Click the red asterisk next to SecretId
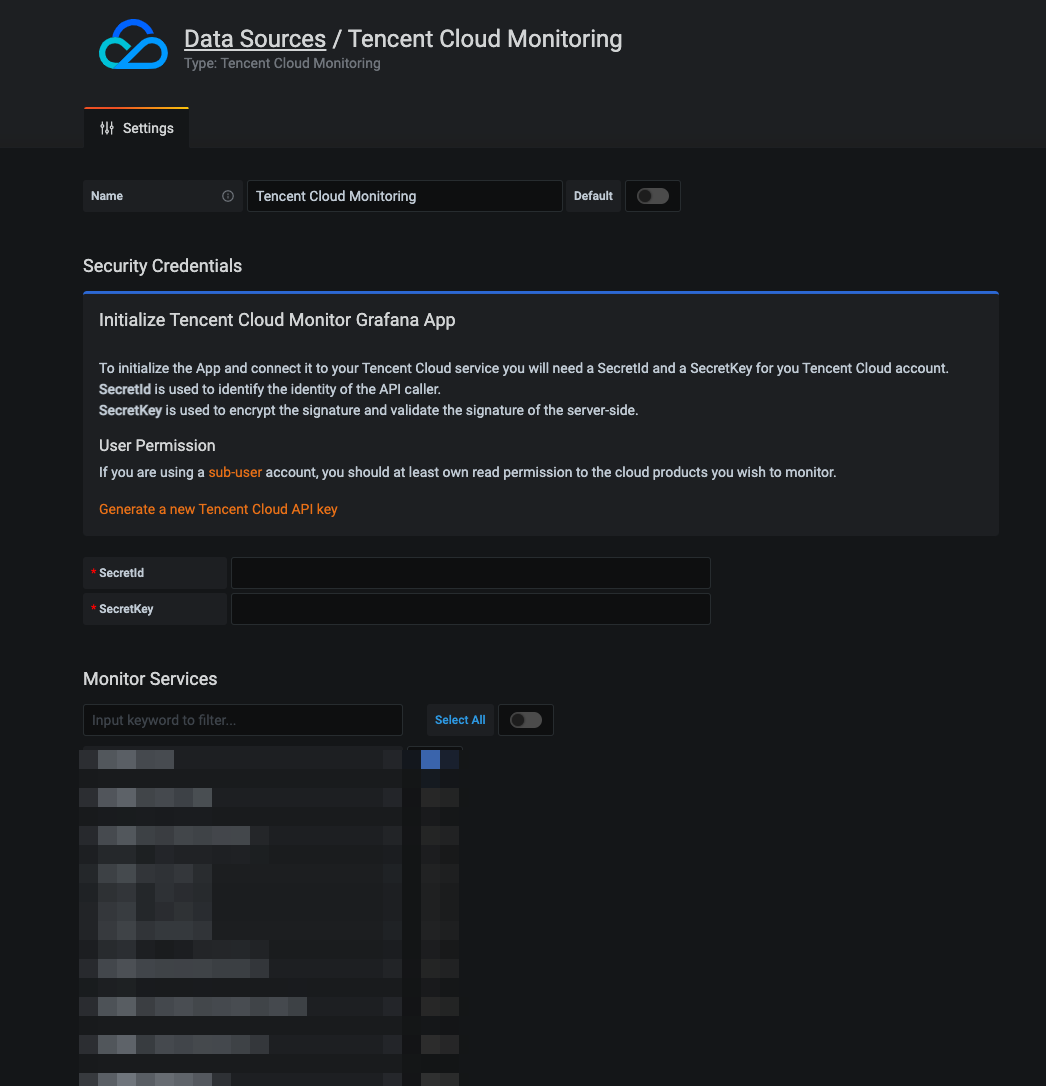The image size is (1046, 1086). click(93, 573)
